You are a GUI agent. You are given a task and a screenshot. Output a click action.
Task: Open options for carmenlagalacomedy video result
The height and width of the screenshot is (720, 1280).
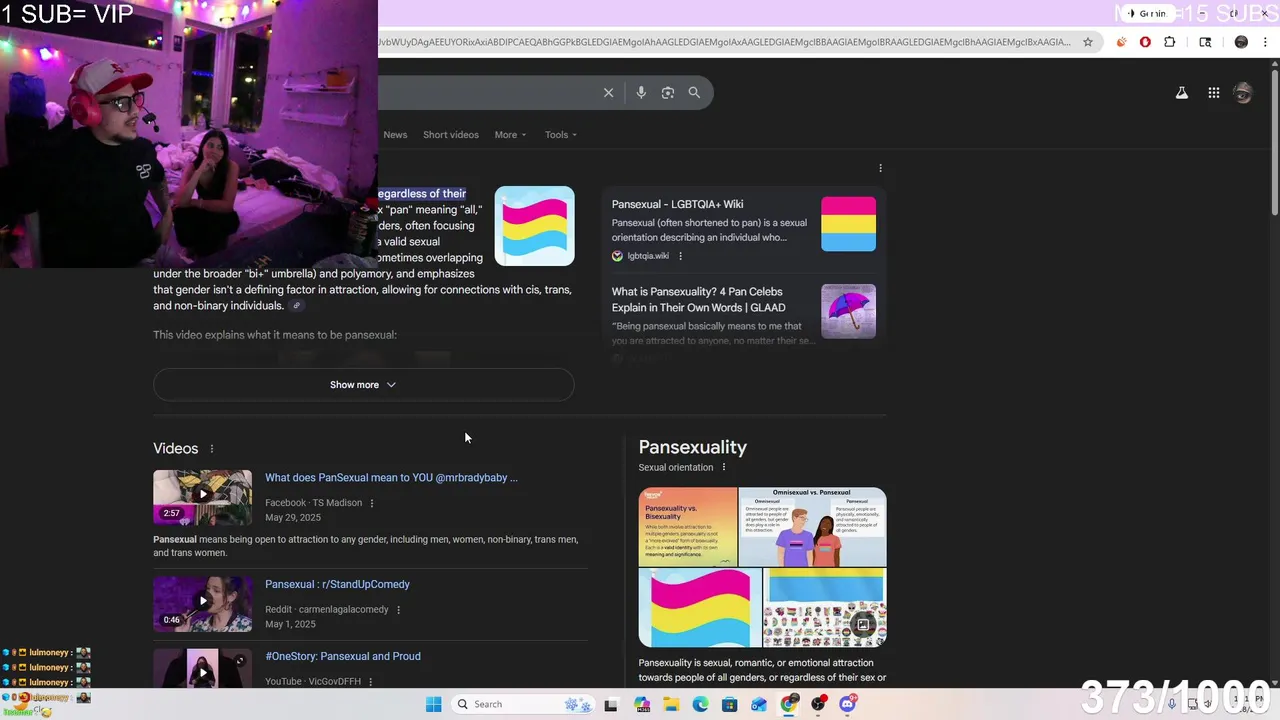(398, 610)
